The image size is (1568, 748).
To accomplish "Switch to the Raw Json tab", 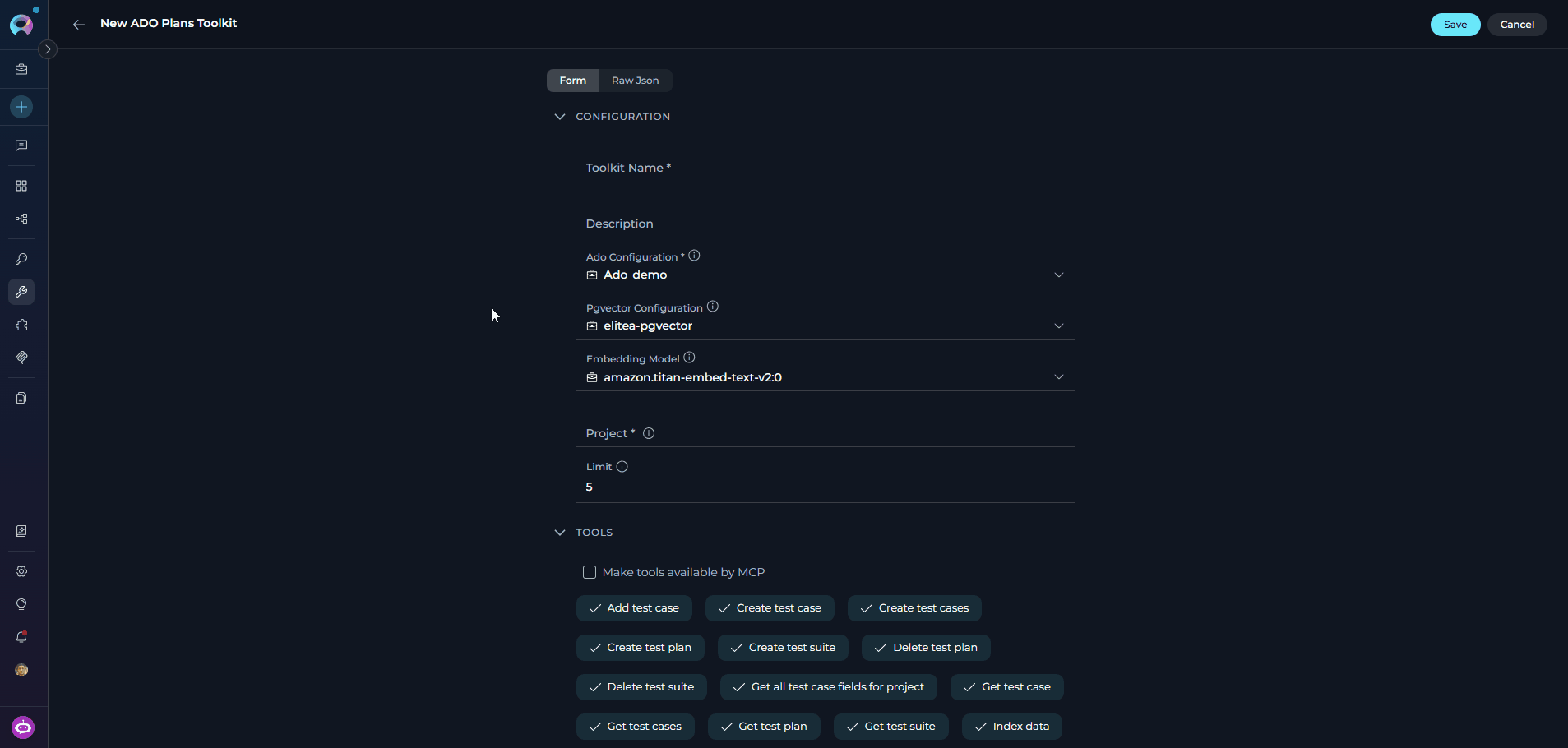I will pyautogui.click(x=636, y=81).
